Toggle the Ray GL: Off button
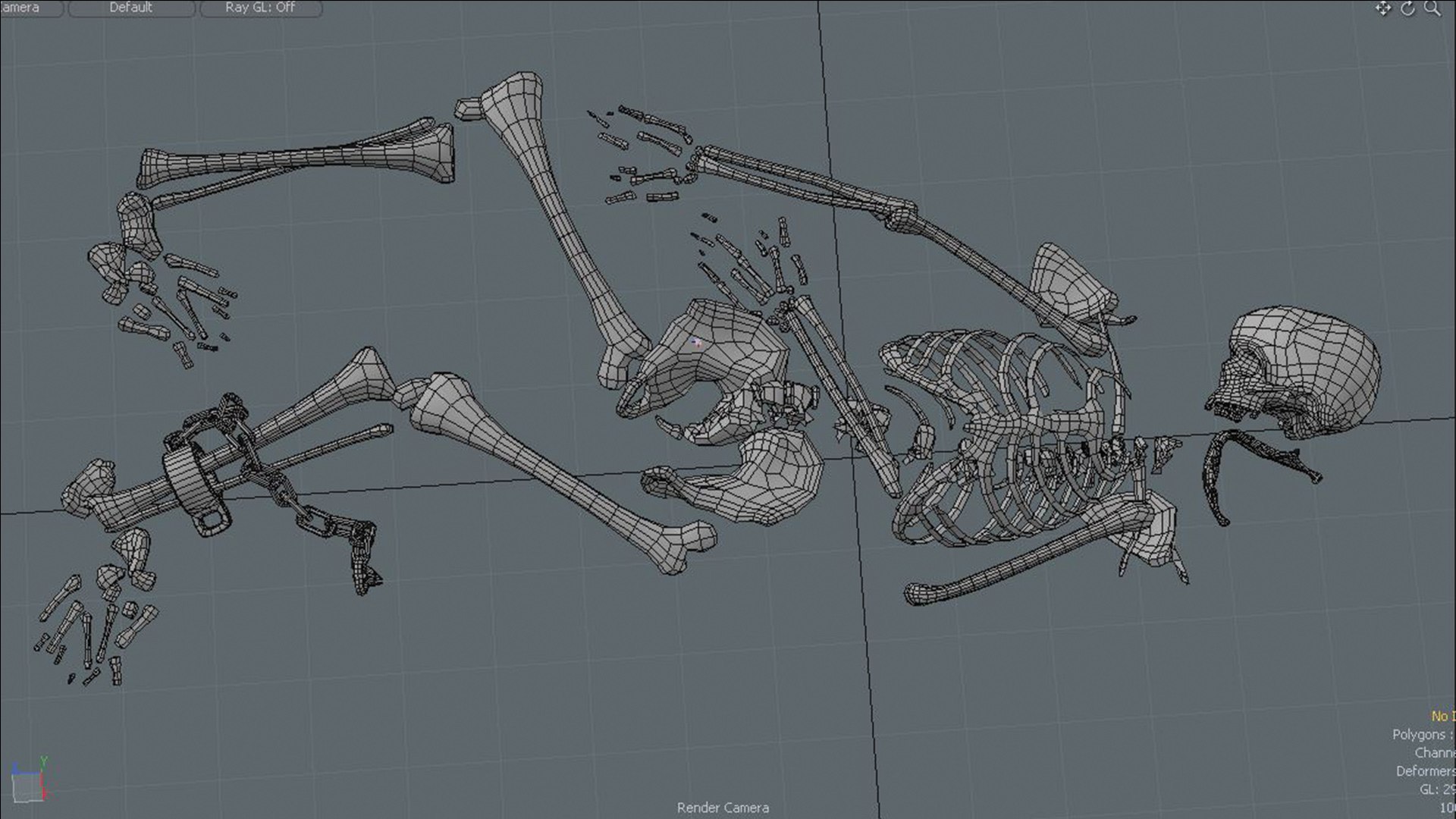The height and width of the screenshot is (819, 1456). [261, 8]
